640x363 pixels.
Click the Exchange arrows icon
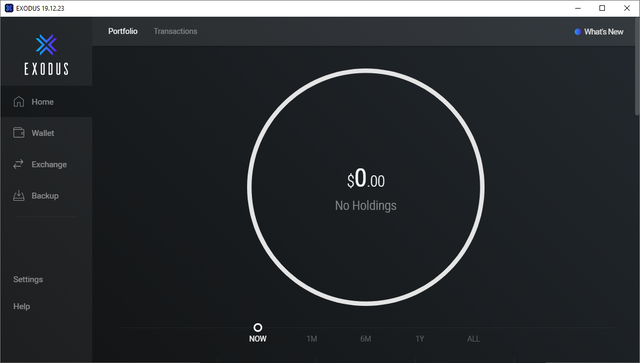pos(18,164)
